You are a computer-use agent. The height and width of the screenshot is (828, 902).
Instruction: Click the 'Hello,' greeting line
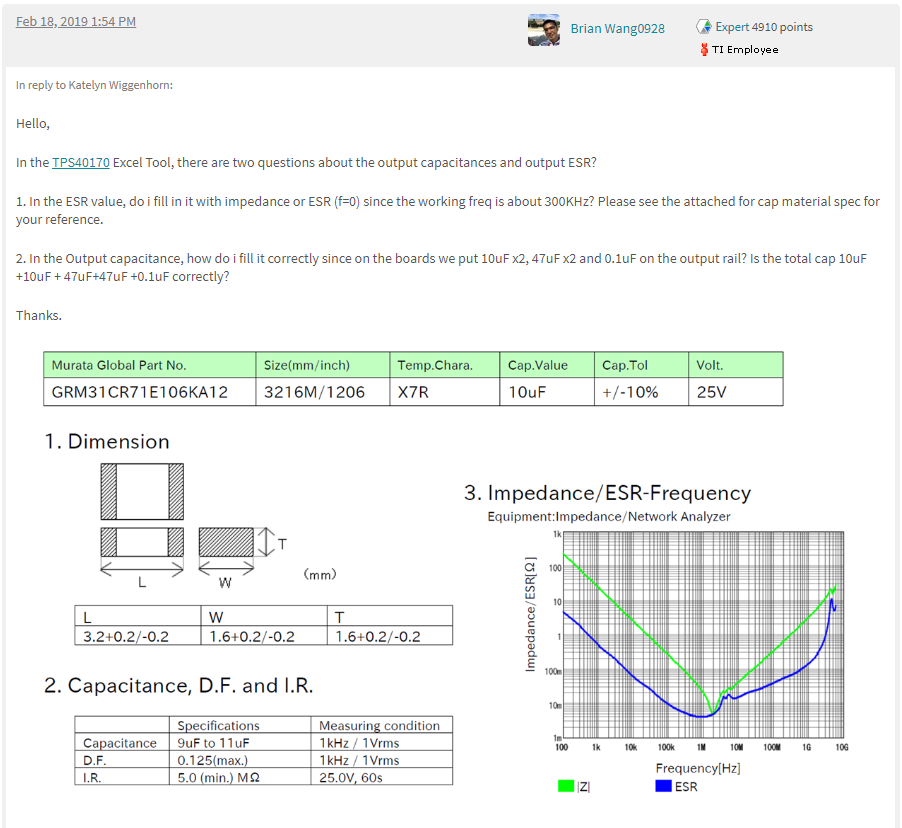pyautogui.click(x=33, y=124)
